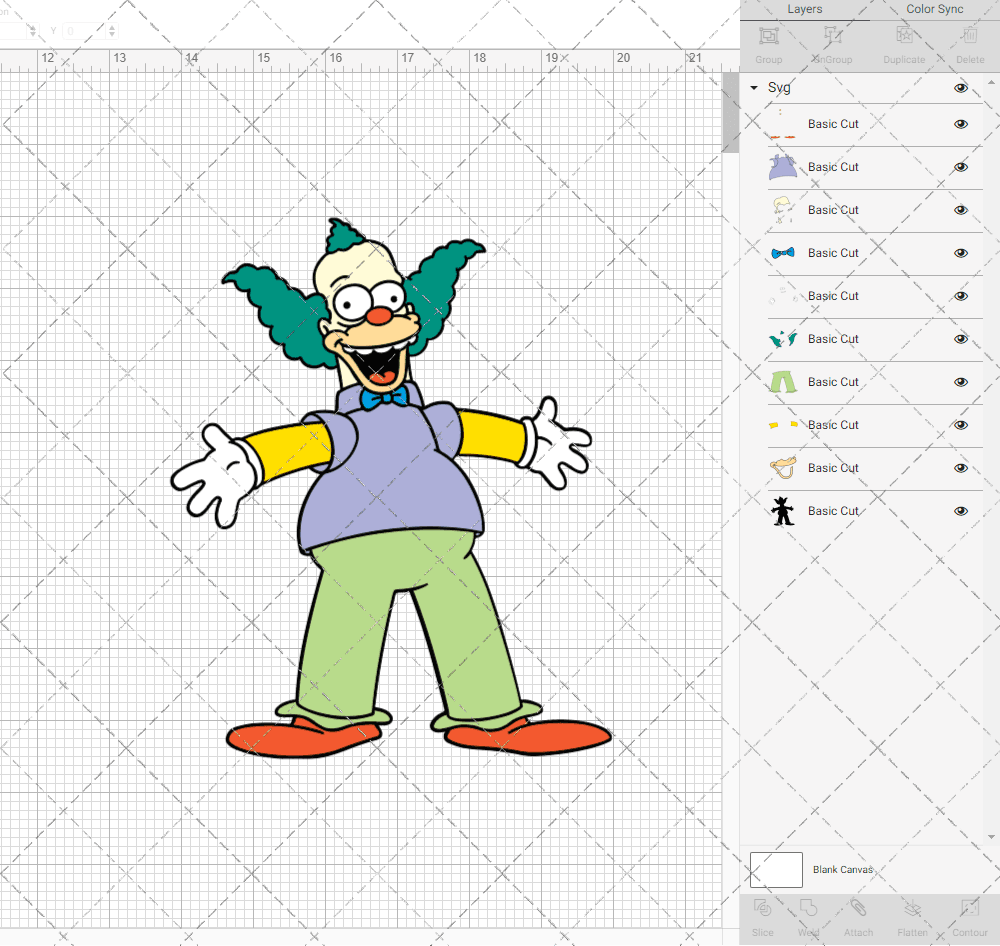Click Layers panel scroll-up arrow

click(991, 83)
